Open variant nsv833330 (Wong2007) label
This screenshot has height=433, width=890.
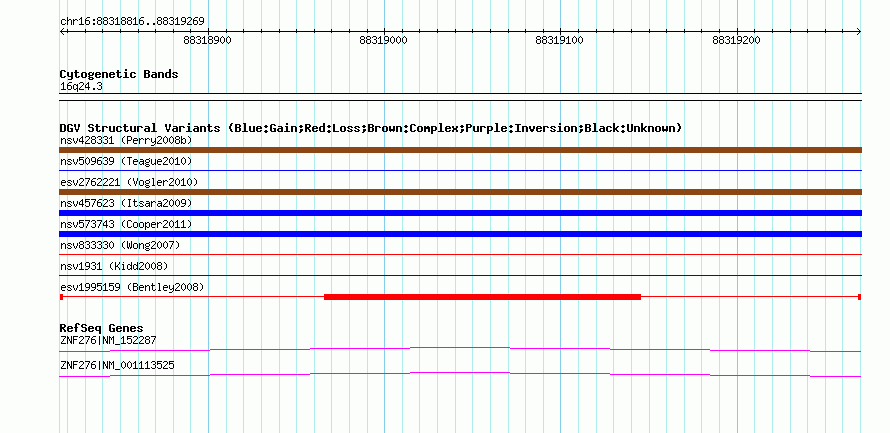point(120,245)
